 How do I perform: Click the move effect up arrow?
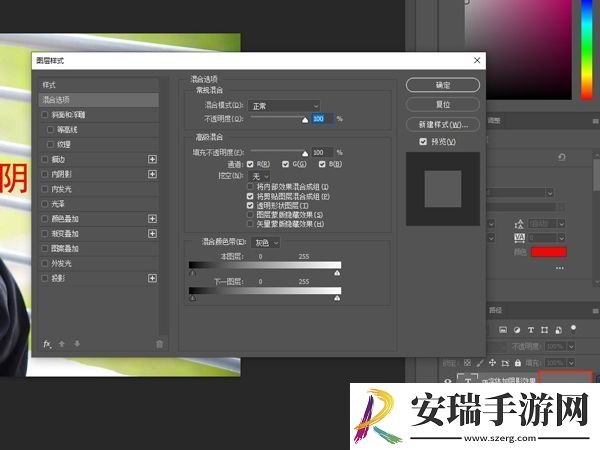(x=62, y=344)
